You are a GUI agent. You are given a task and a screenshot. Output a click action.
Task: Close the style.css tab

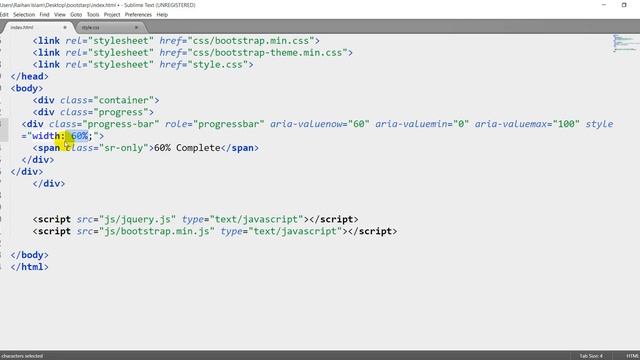[136, 27]
